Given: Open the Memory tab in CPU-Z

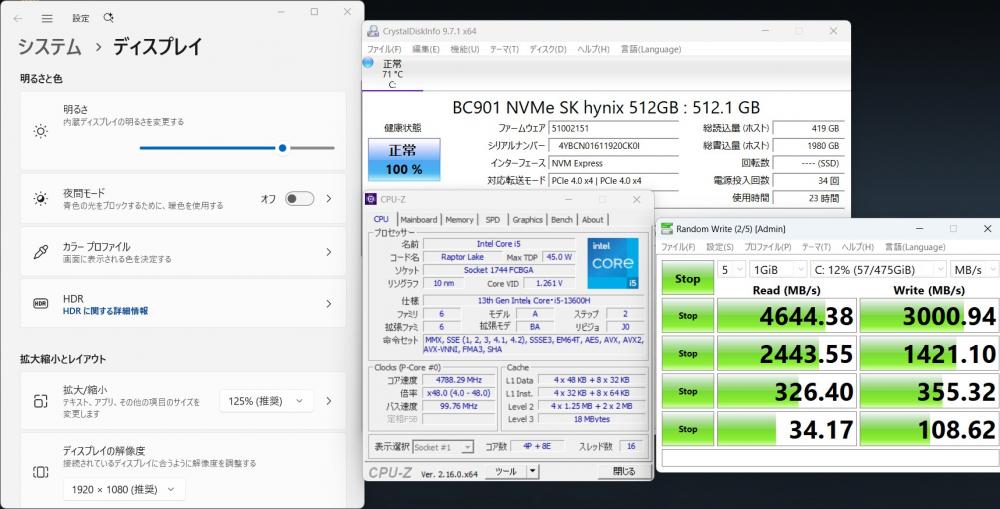Looking at the screenshot, I should (459, 220).
